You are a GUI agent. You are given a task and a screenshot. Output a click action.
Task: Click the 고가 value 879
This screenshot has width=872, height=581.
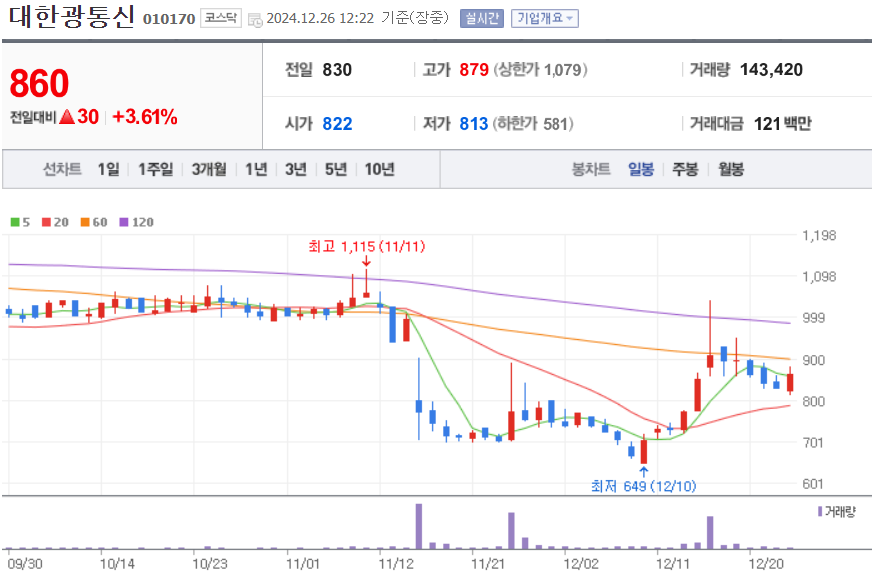474,69
